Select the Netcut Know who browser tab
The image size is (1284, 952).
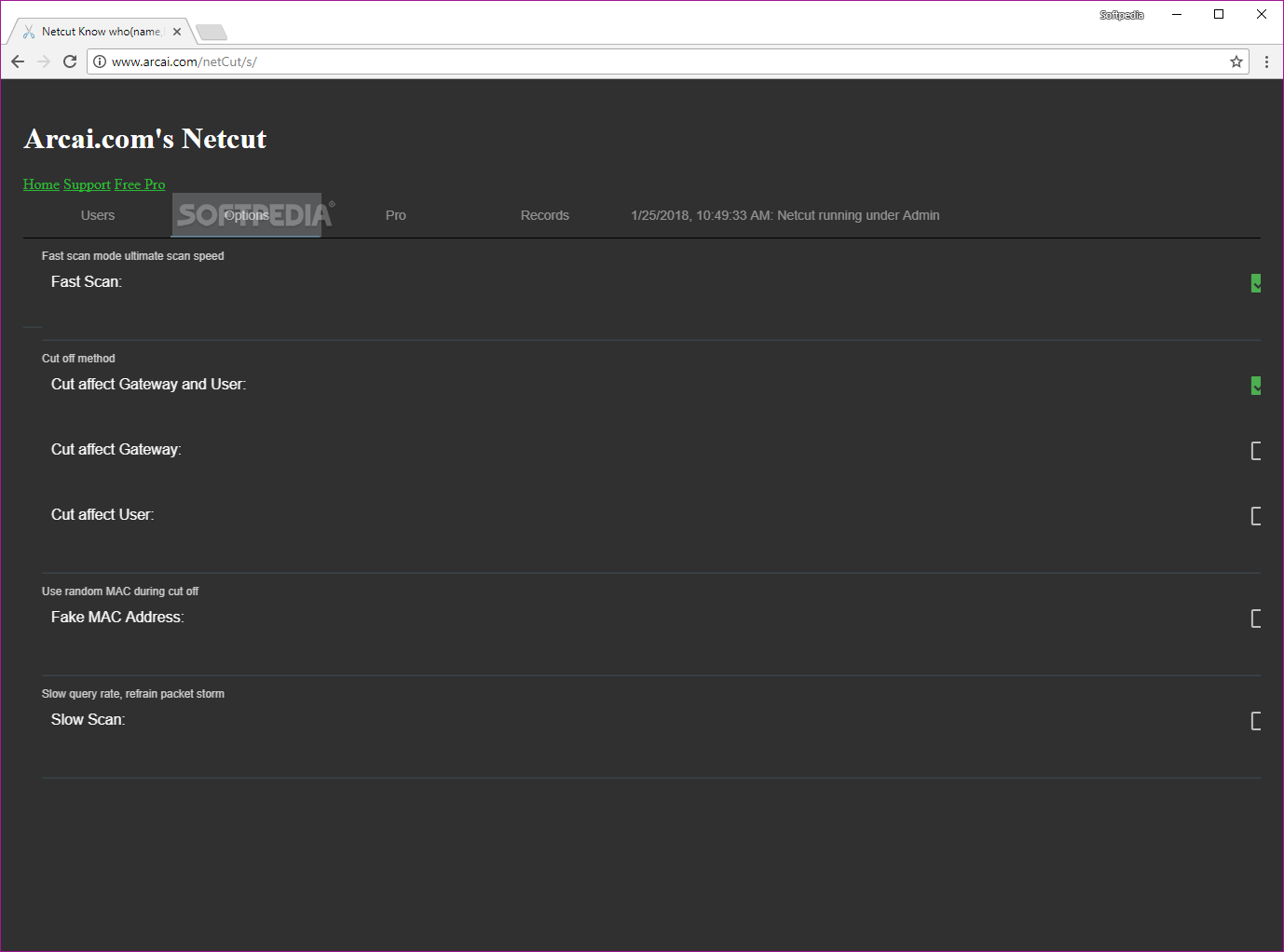(x=101, y=32)
